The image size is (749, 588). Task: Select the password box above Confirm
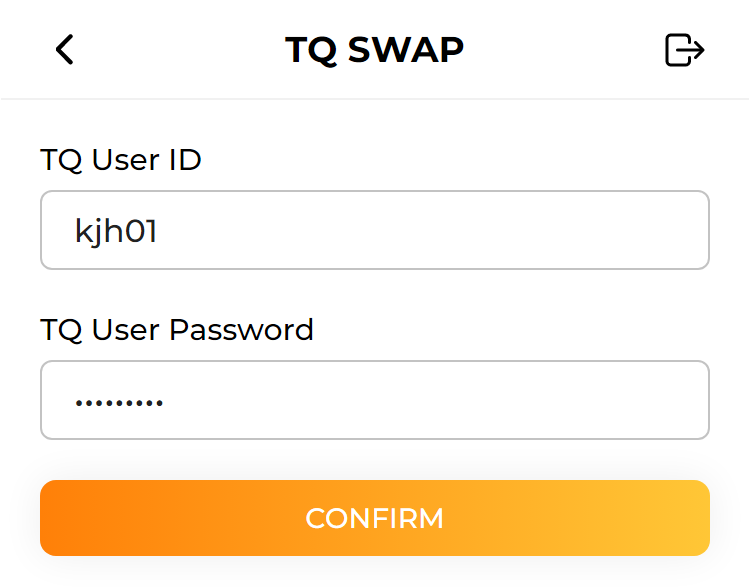[374, 400]
